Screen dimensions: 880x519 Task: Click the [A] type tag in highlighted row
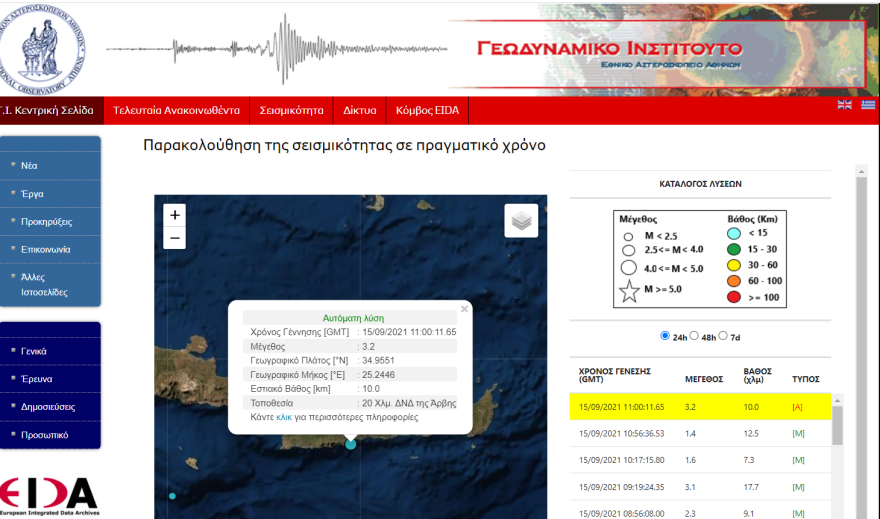(x=797, y=407)
